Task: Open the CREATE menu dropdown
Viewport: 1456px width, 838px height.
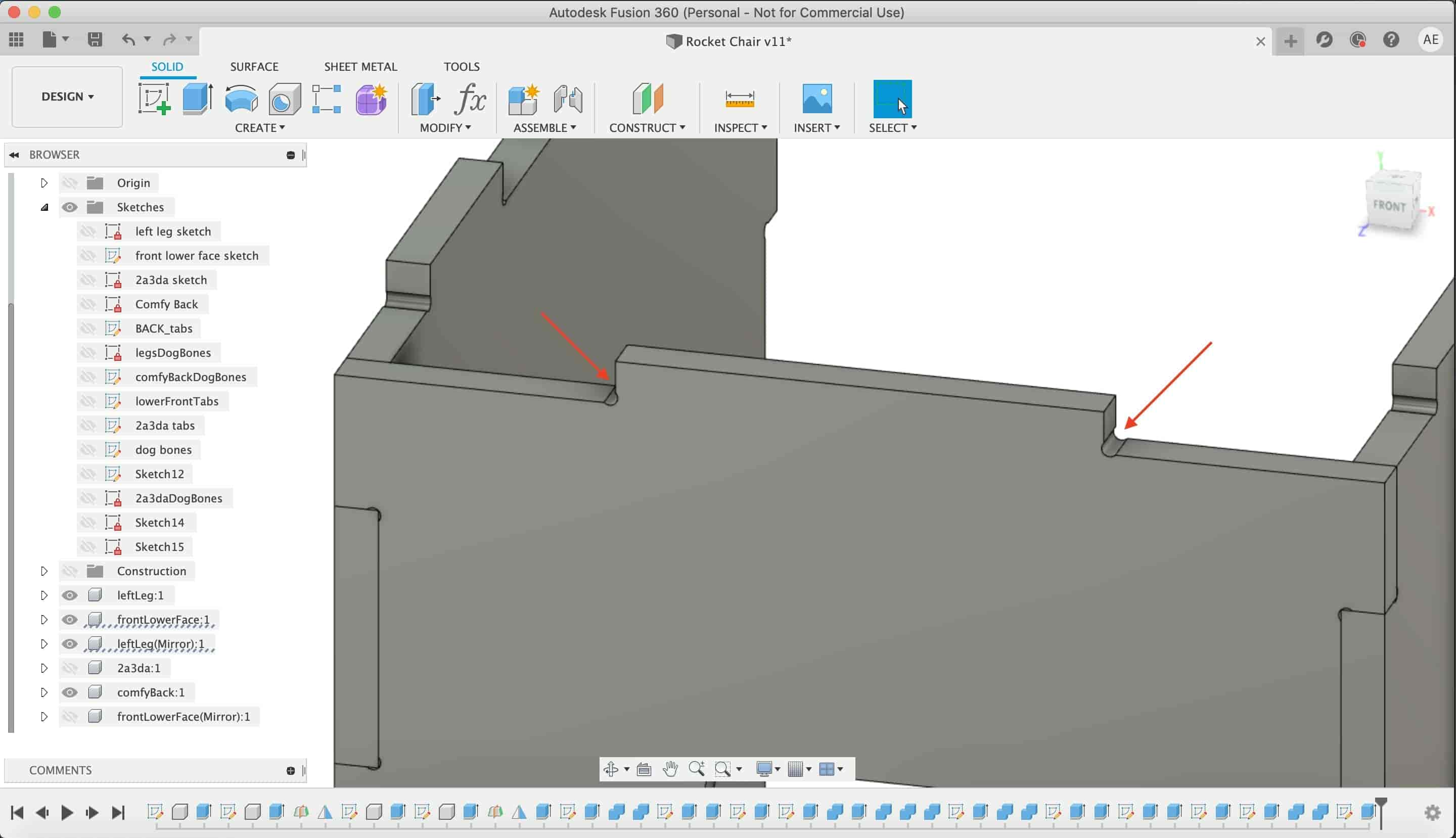Action: pos(260,128)
